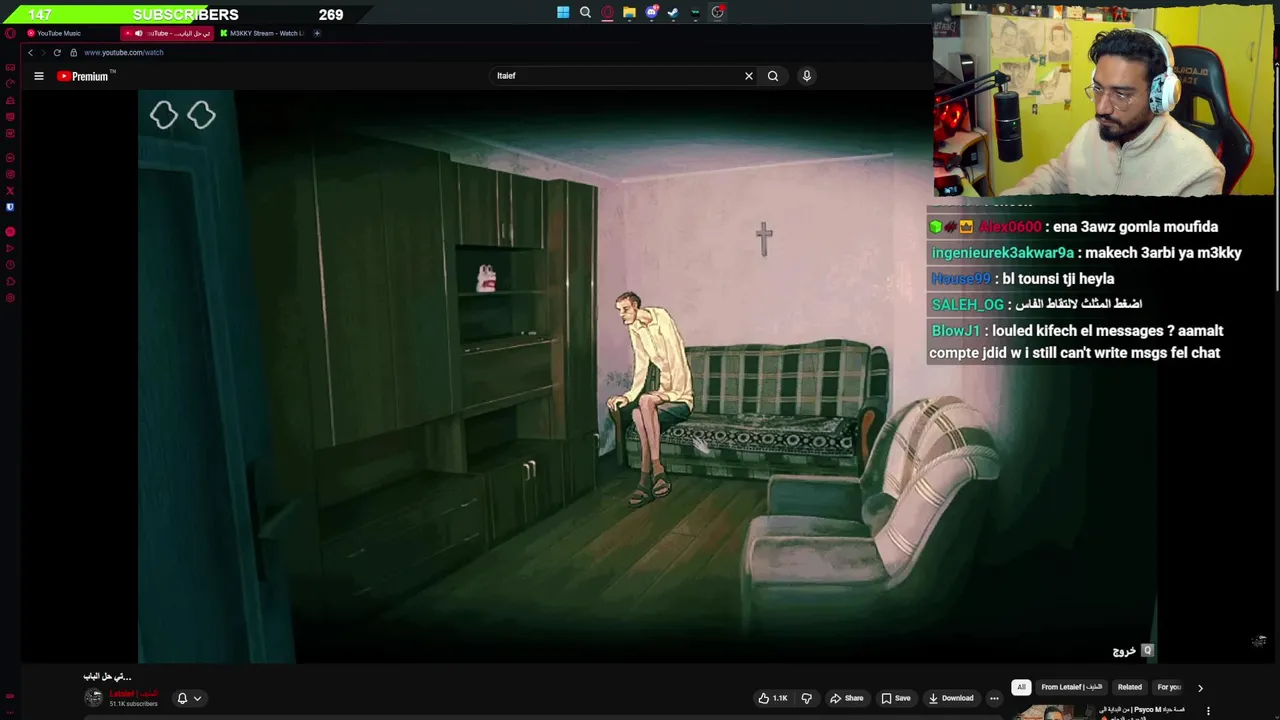Screen dimensions: 1280x720
Task: Clear the search box with the X icon
Action: (x=748, y=76)
